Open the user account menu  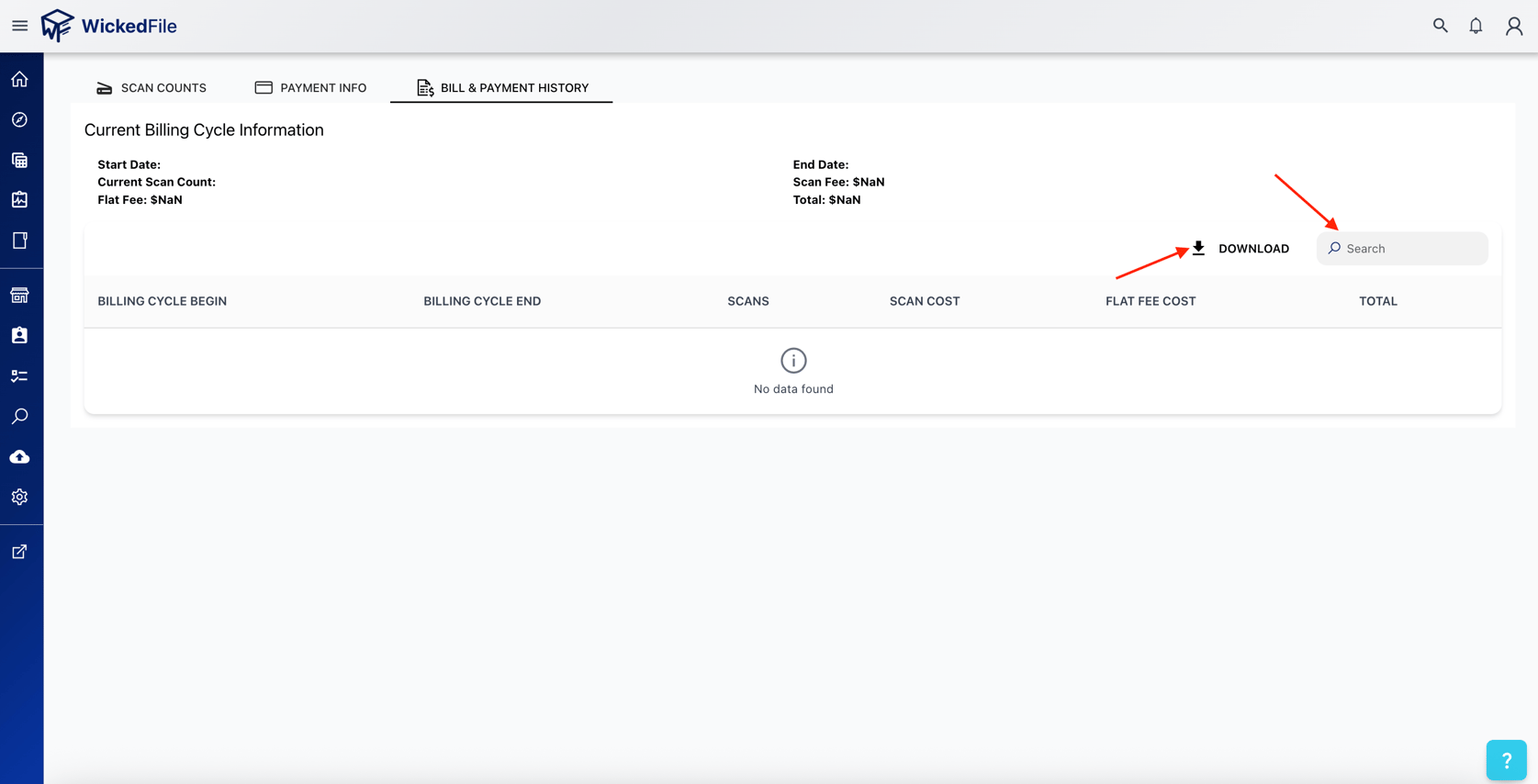point(1514,26)
